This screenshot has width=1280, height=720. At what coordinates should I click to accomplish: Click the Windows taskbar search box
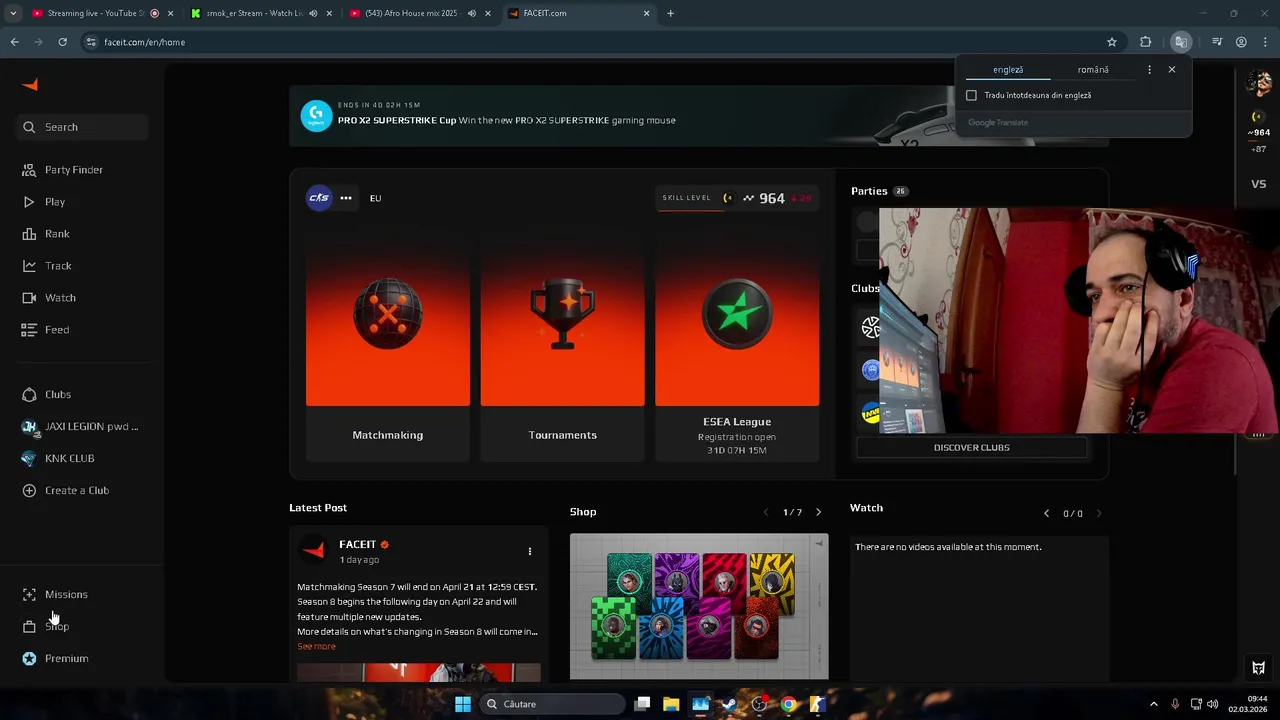[x=552, y=704]
